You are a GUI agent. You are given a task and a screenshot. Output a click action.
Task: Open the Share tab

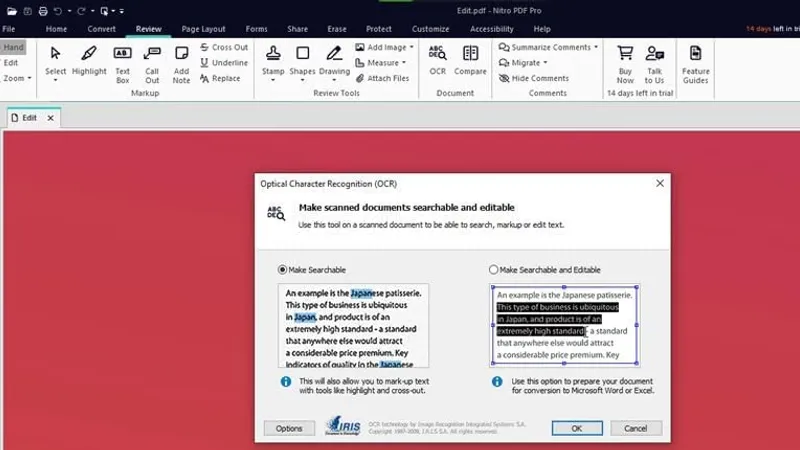(297, 29)
